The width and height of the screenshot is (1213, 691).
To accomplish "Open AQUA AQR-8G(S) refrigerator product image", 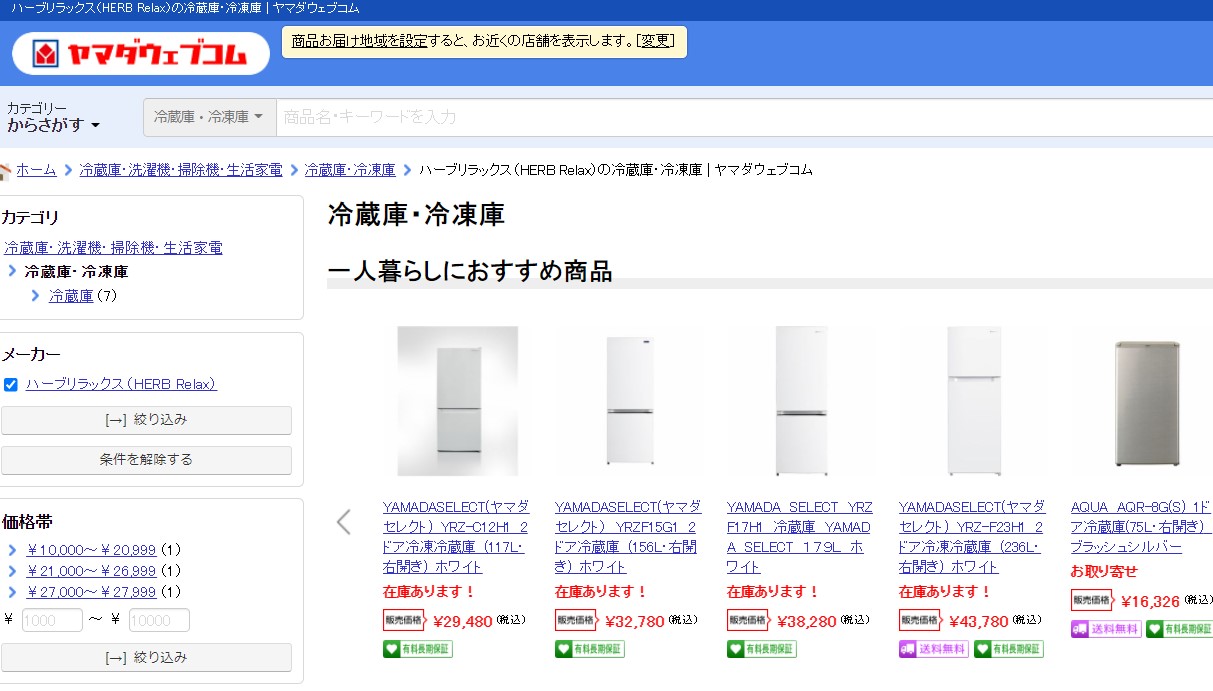I will coord(1146,401).
